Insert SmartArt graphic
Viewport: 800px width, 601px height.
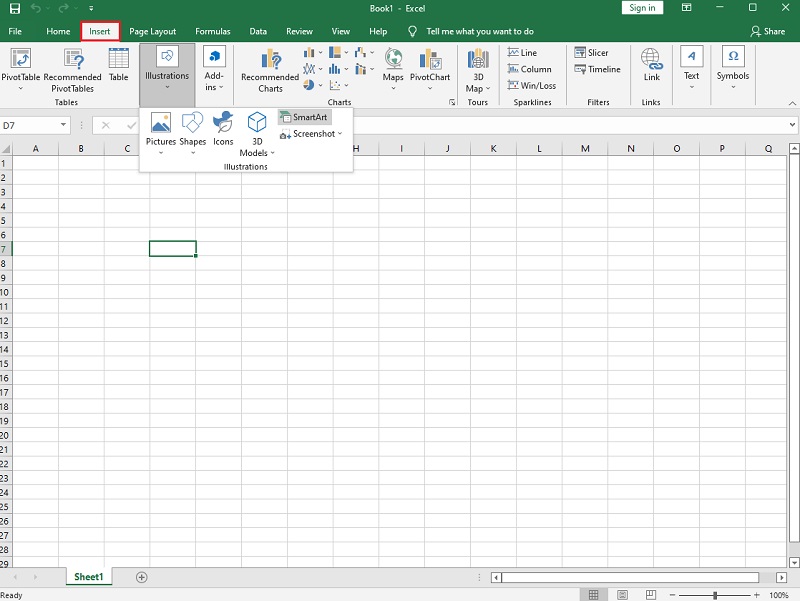coord(305,117)
